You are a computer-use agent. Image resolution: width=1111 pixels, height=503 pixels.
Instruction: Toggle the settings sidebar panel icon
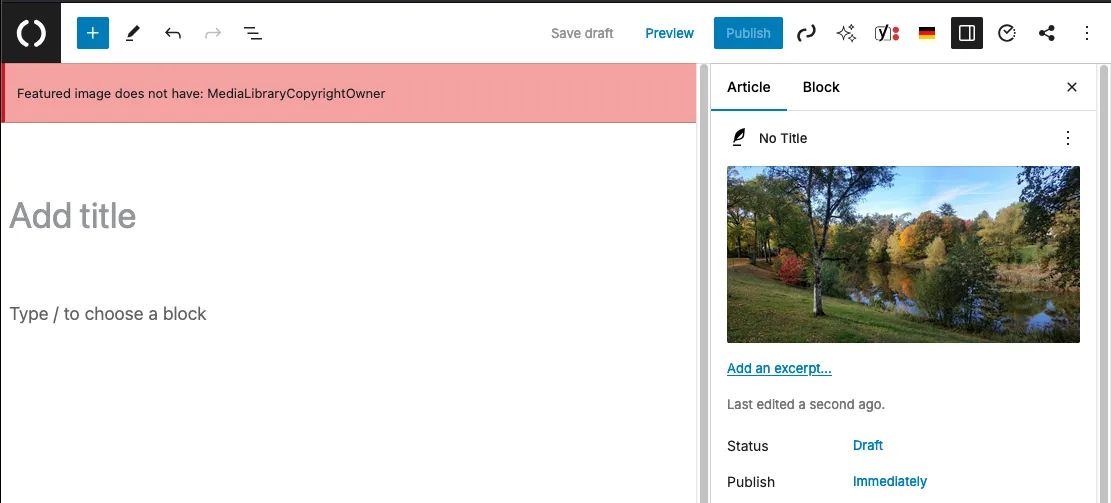pos(966,33)
